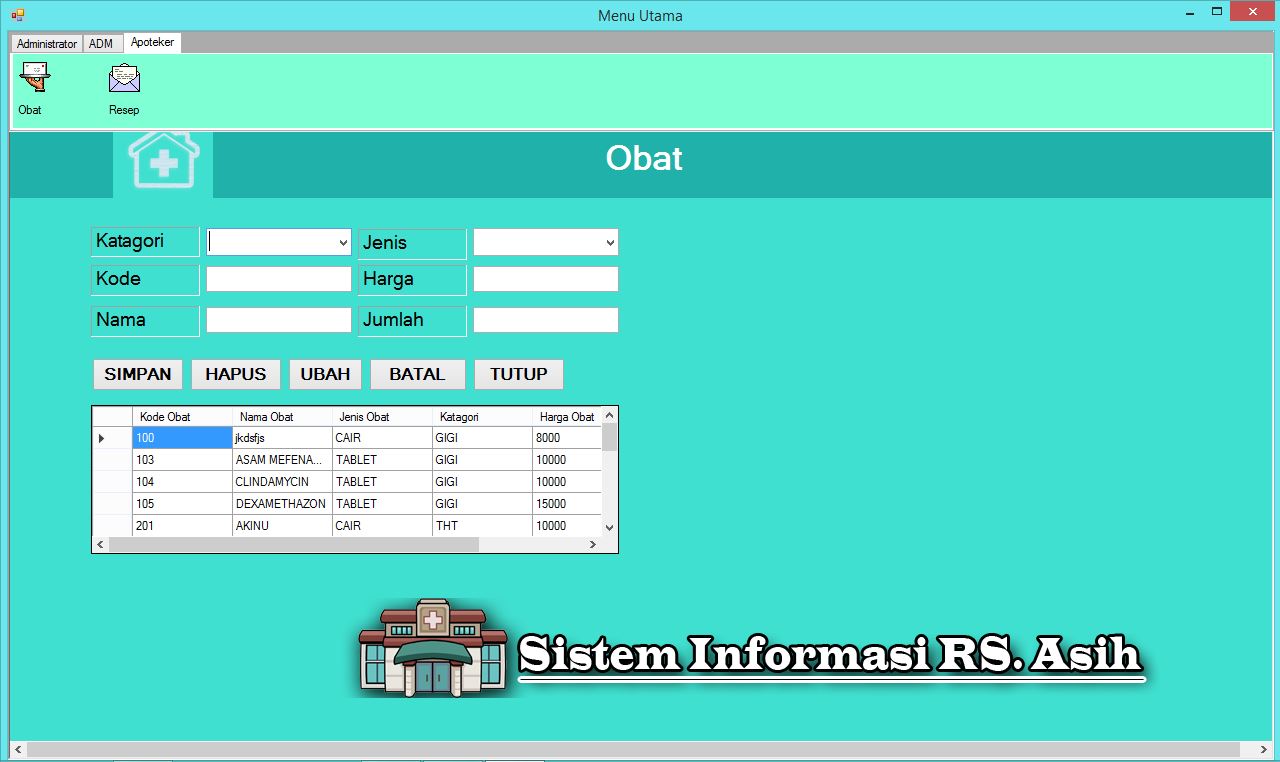Click the application icon in the title bar
Screen dimensions: 1280x762
coord(17,15)
